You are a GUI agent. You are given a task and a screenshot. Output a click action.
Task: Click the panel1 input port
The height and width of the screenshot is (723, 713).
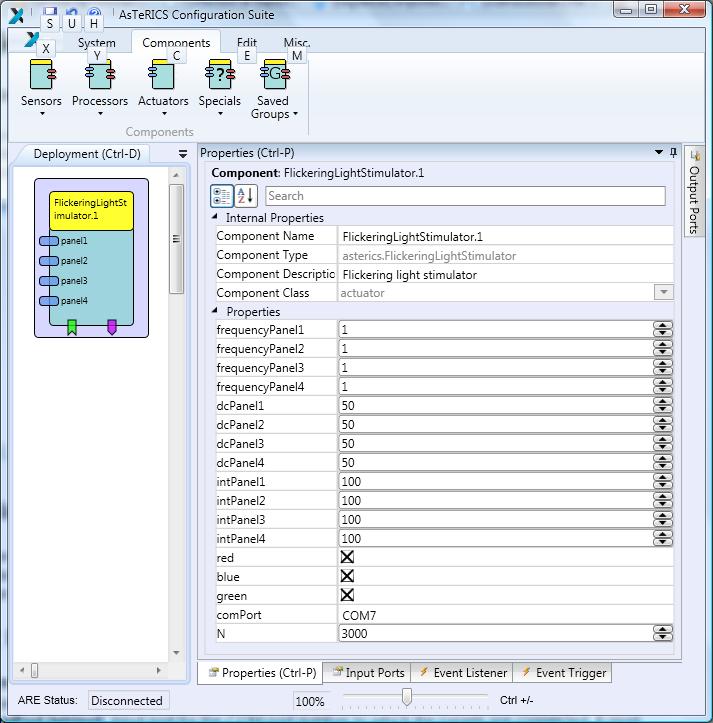49,241
